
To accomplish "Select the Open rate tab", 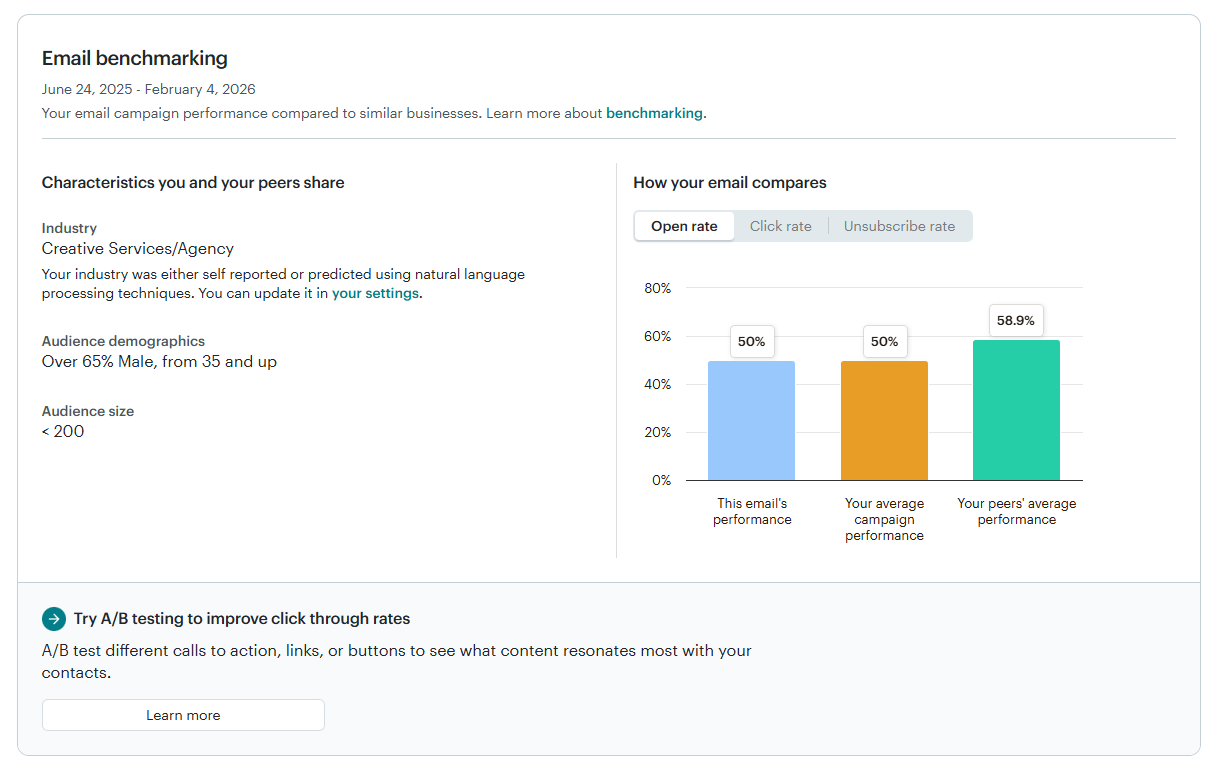I will [684, 226].
